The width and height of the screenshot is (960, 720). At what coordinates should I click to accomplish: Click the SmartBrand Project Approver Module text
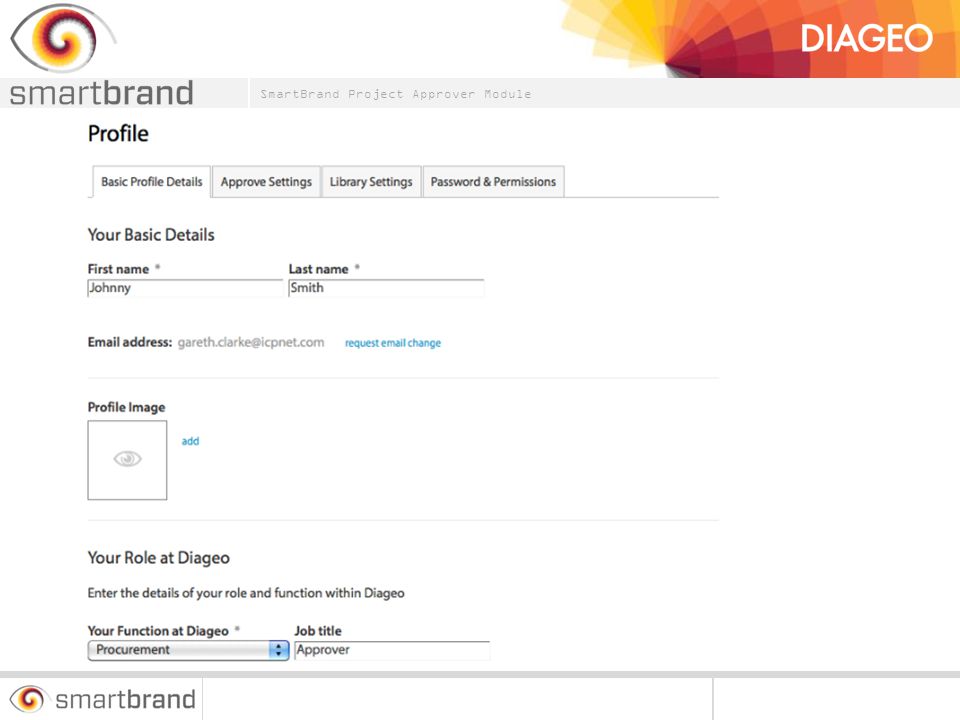point(396,94)
